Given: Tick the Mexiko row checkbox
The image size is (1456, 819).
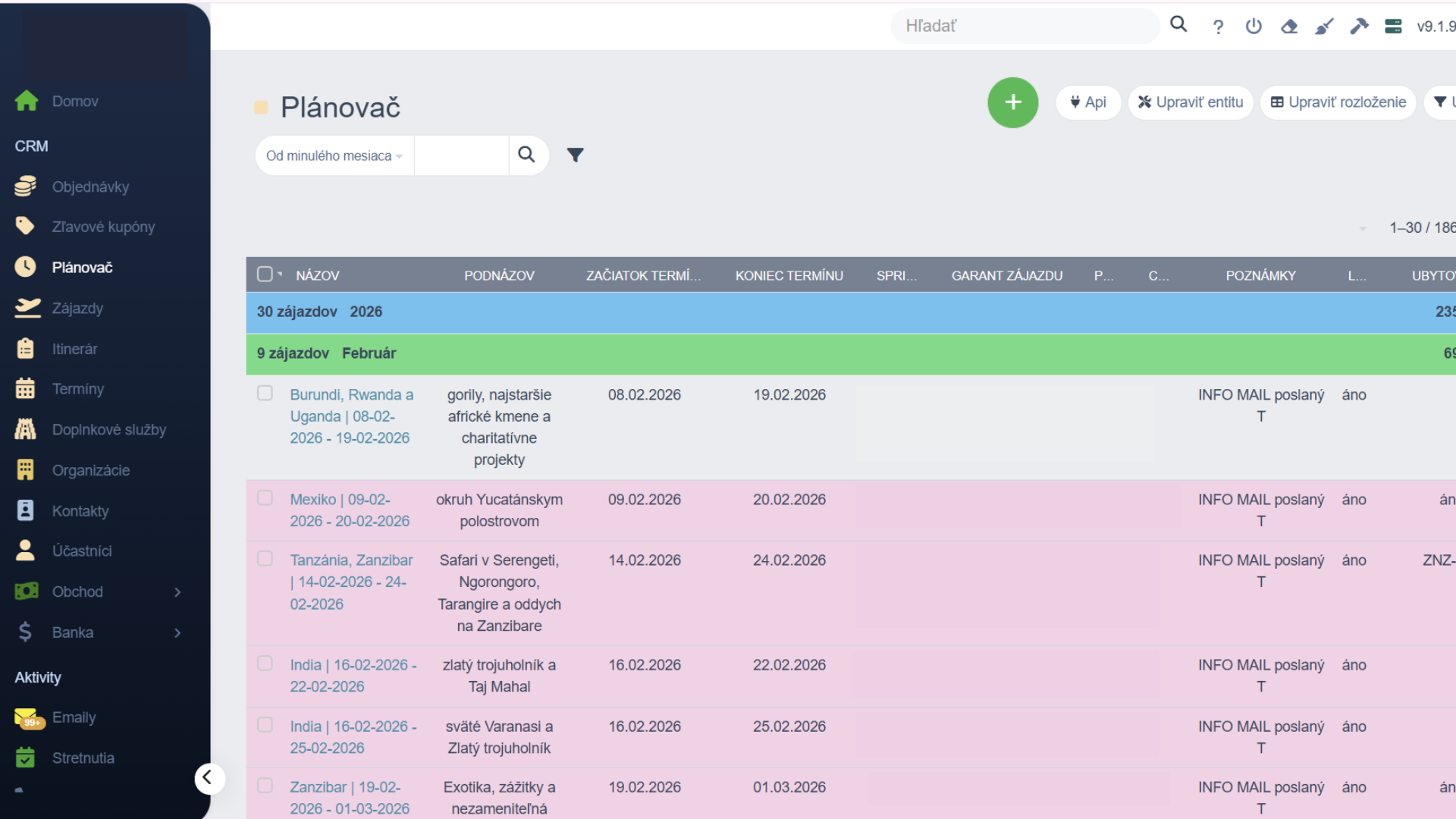Looking at the screenshot, I should 265,497.
